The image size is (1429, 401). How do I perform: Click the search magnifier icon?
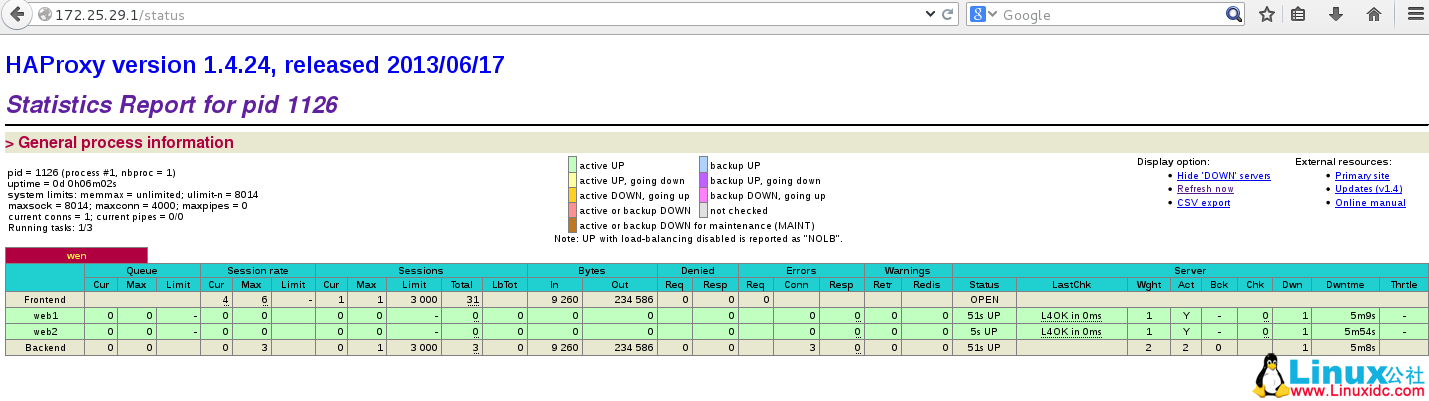tap(1234, 15)
